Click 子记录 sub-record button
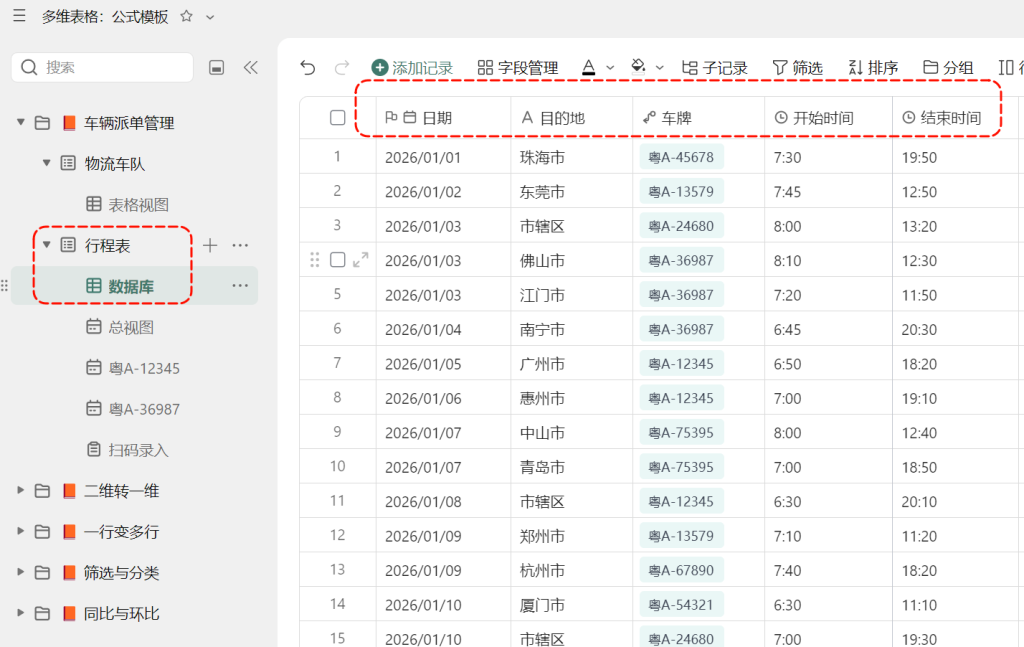1024x647 pixels. tap(714, 67)
